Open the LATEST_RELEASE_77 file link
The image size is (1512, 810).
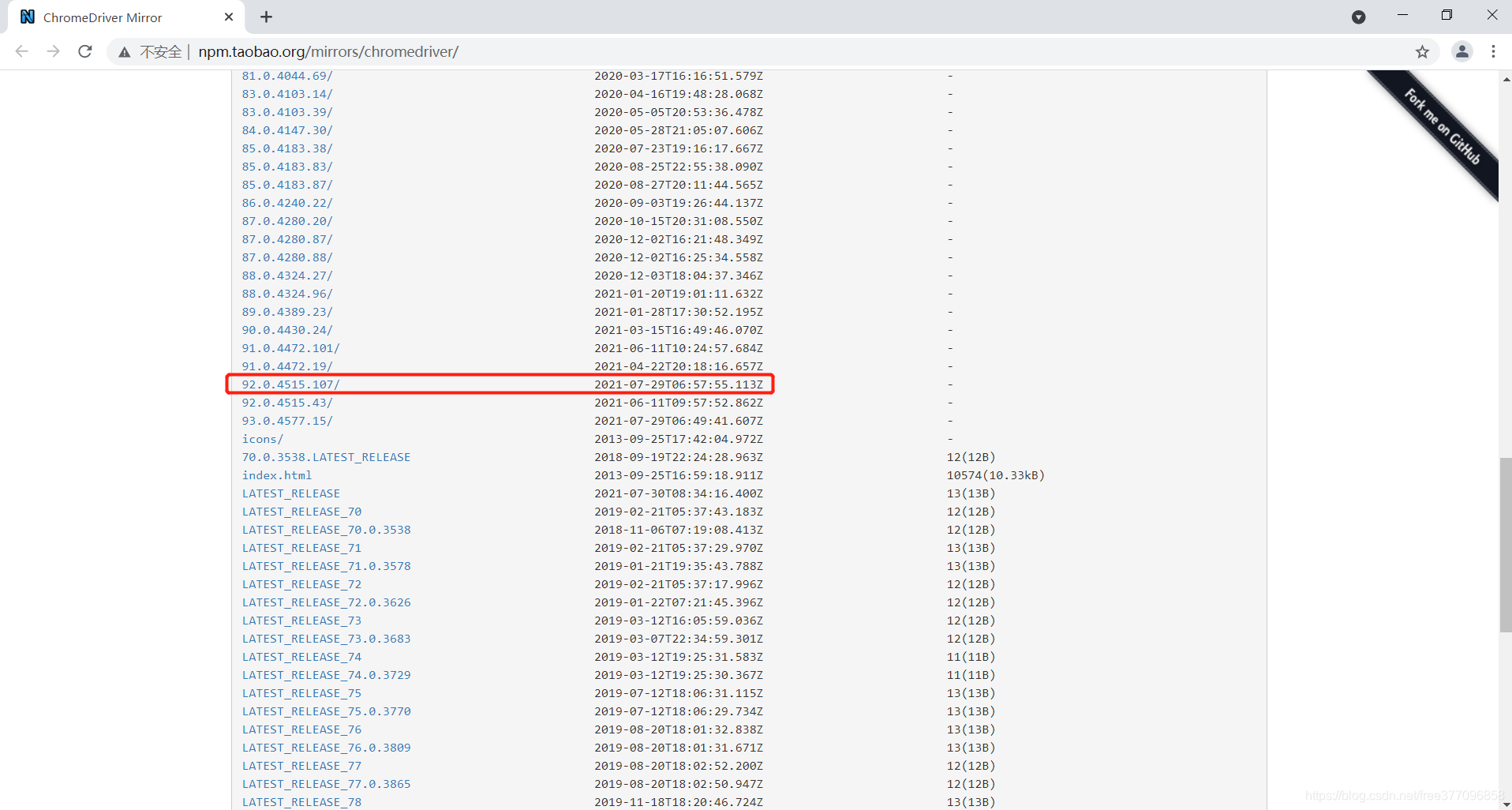301,766
